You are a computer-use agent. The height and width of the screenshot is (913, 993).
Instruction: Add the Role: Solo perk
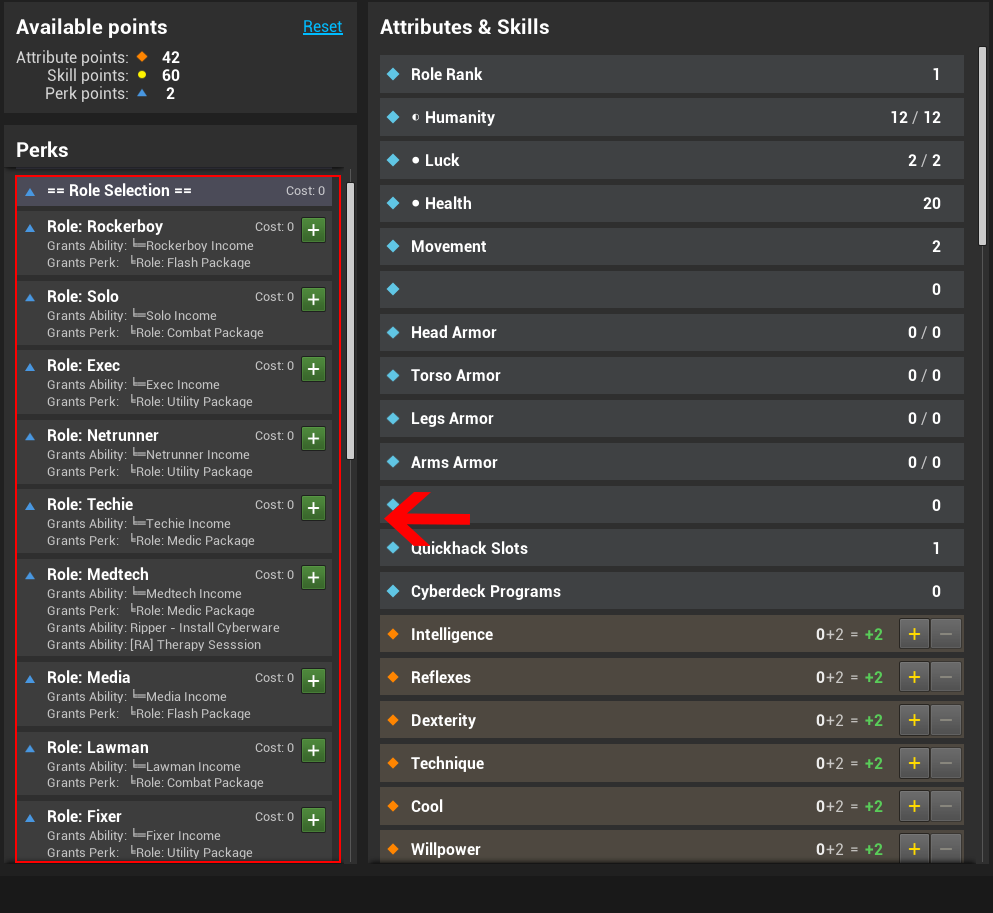pyautogui.click(x=314, y=300)
